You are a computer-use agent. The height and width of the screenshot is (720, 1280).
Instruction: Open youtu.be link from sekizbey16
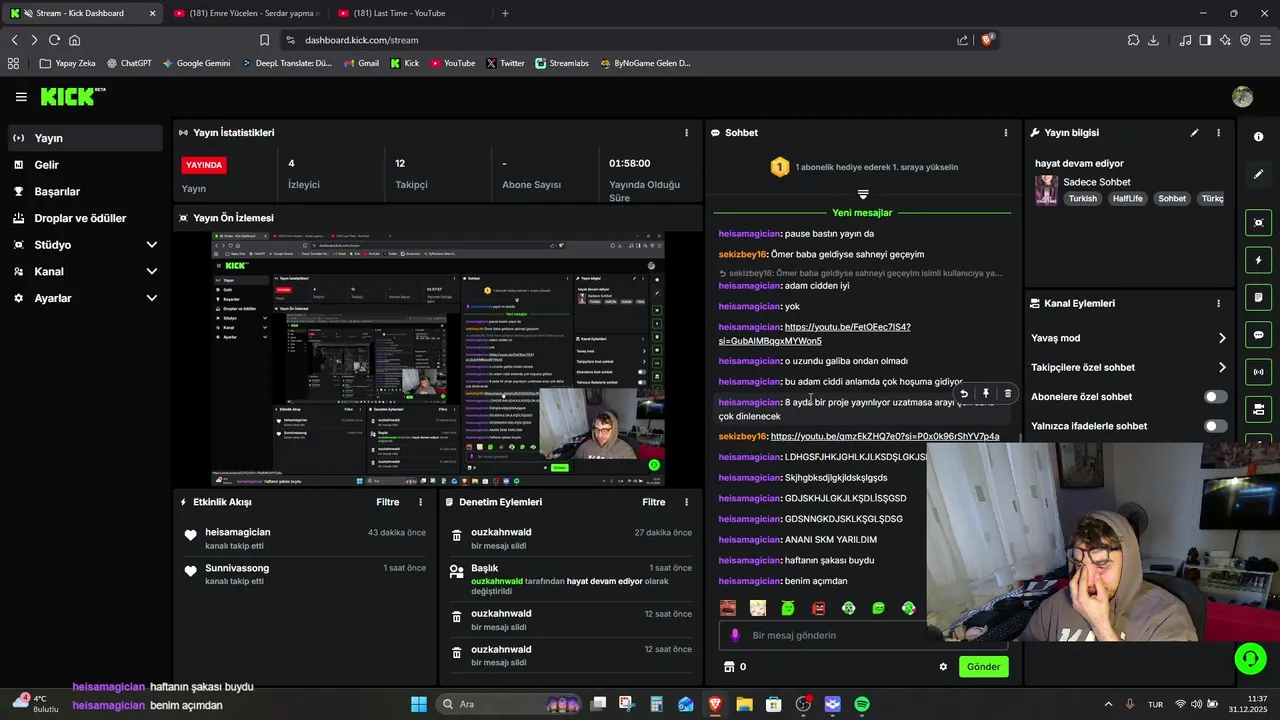[x=885, y=436]
